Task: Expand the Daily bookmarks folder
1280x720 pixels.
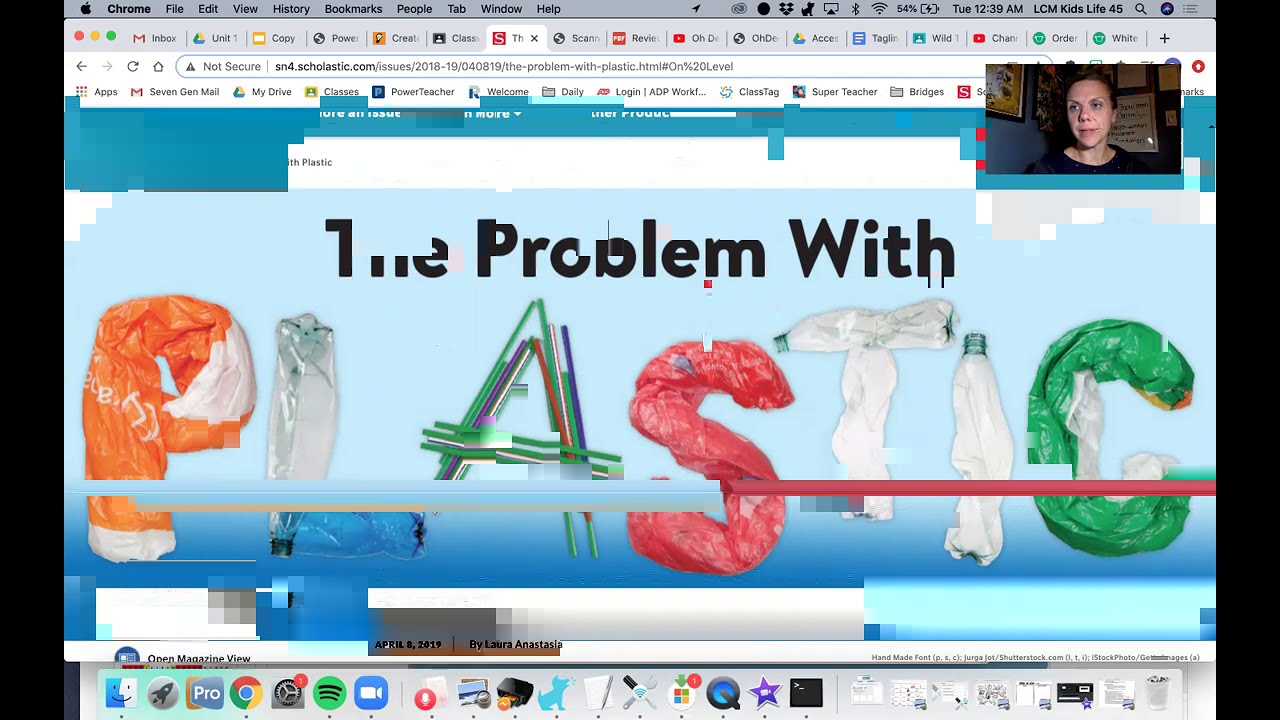Action: (x=563, y=92)
